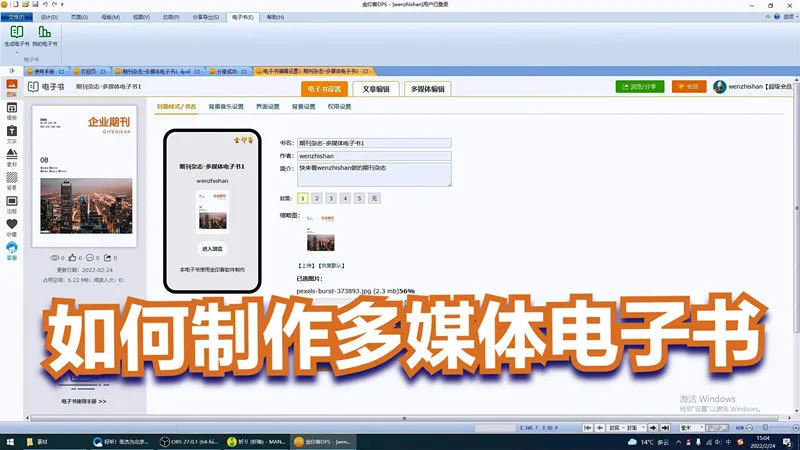This screenshot has width=800, height=450.
Task: Click the 文章编辑 button
Action: coord(376,89)
